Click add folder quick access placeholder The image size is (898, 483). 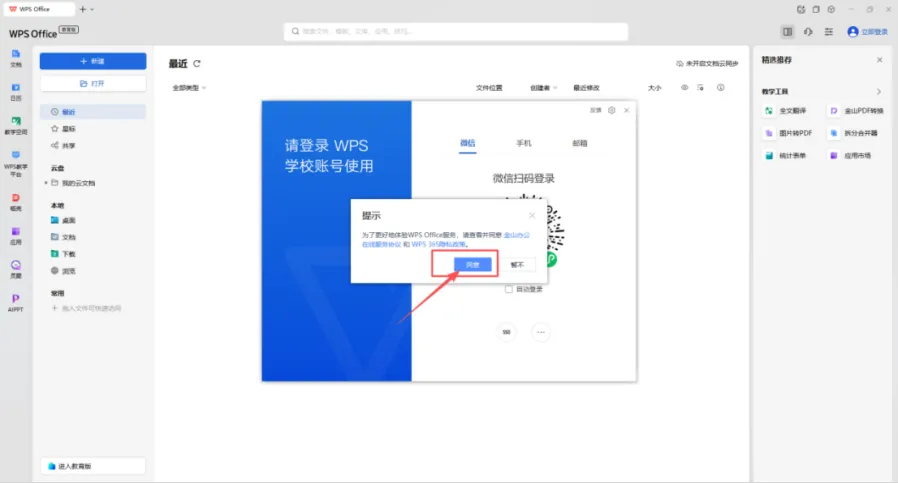(86, 308)
